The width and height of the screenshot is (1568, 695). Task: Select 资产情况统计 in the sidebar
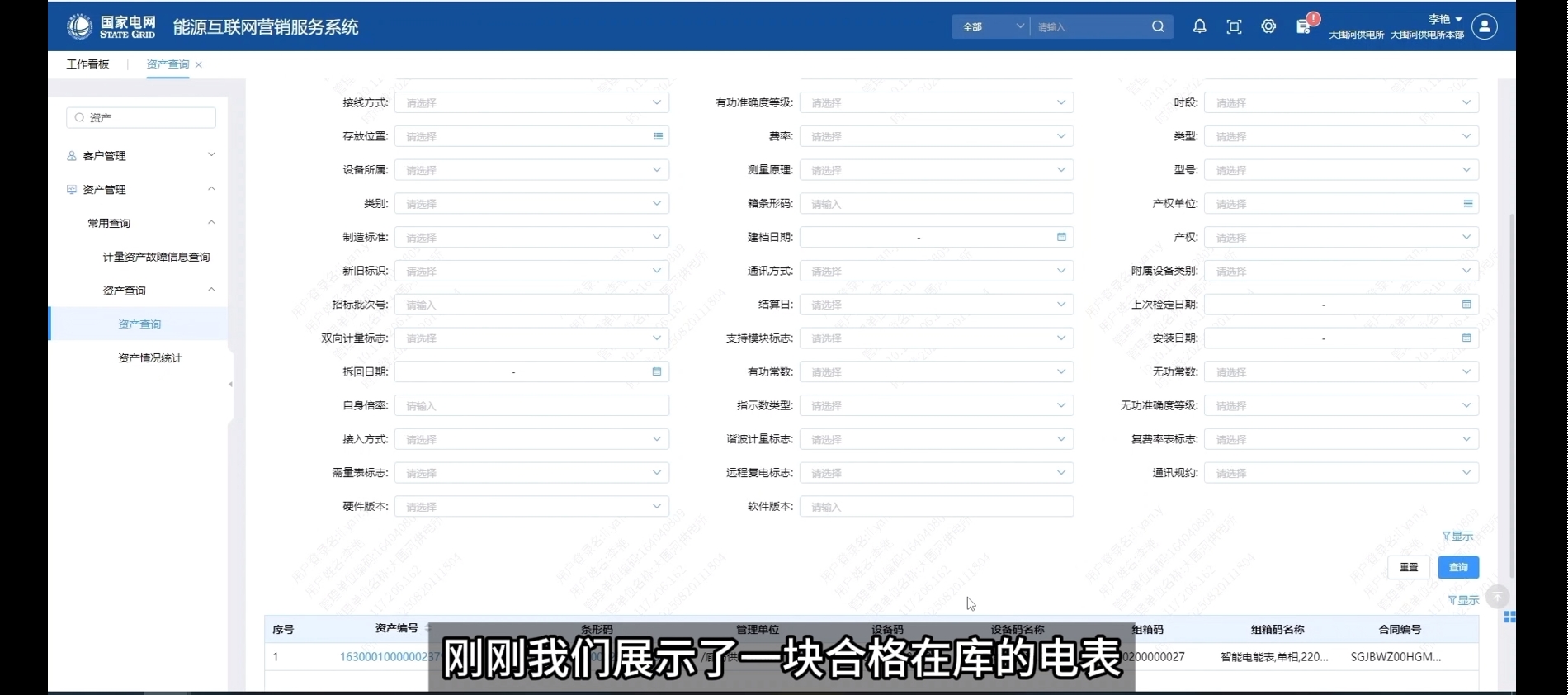coord(149,358)
